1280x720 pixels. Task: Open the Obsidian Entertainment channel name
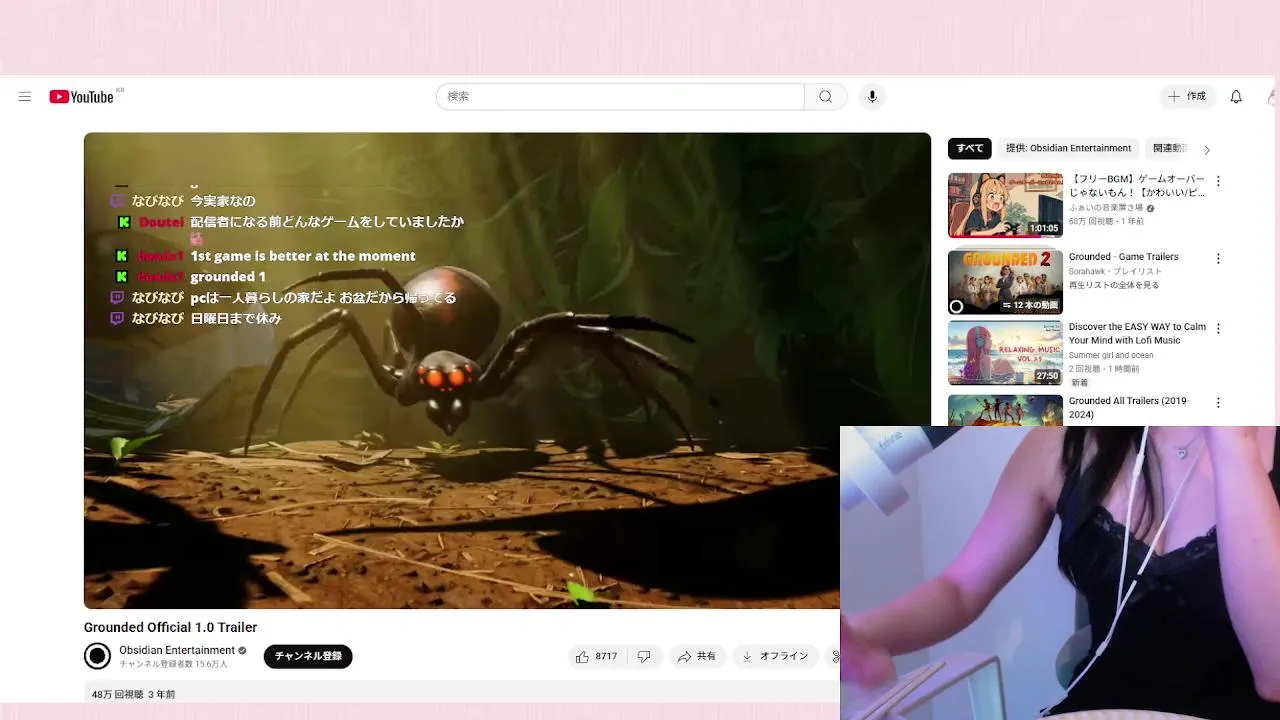pos(177,650)
